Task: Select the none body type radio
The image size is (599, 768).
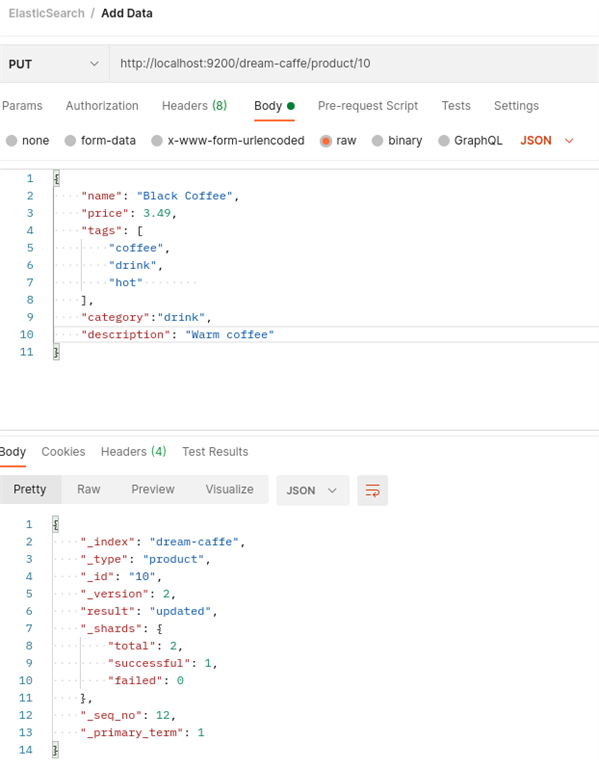Action: 12,141
